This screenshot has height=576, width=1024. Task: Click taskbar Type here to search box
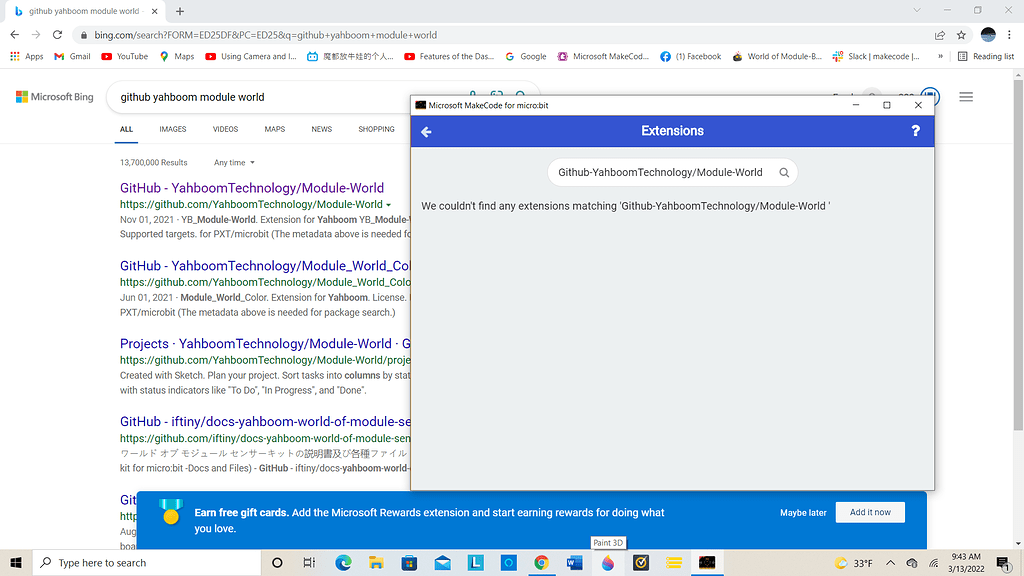tap(147, 562)
